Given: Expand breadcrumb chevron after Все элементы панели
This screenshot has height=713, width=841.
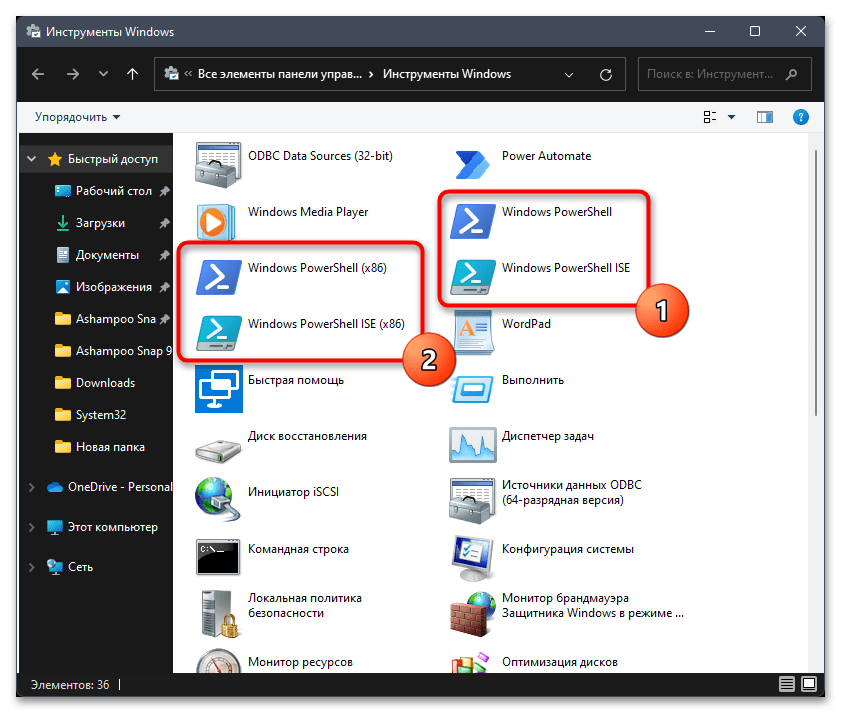Looking at the screenshot, I should (371, 74).
